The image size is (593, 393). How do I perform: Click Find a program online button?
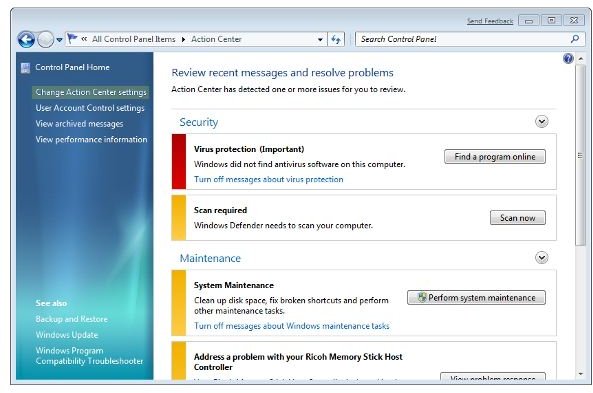495,157
